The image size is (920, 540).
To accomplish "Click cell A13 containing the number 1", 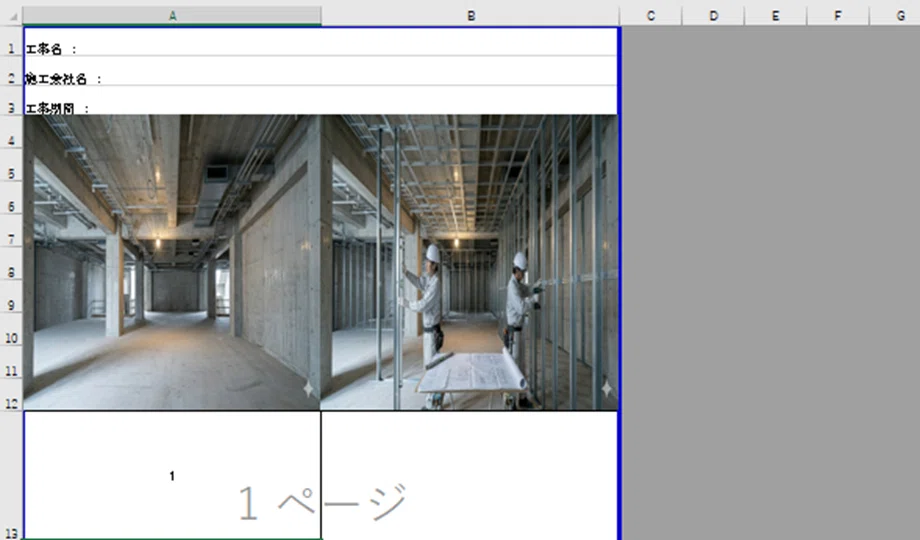I will tap(172, 475).
